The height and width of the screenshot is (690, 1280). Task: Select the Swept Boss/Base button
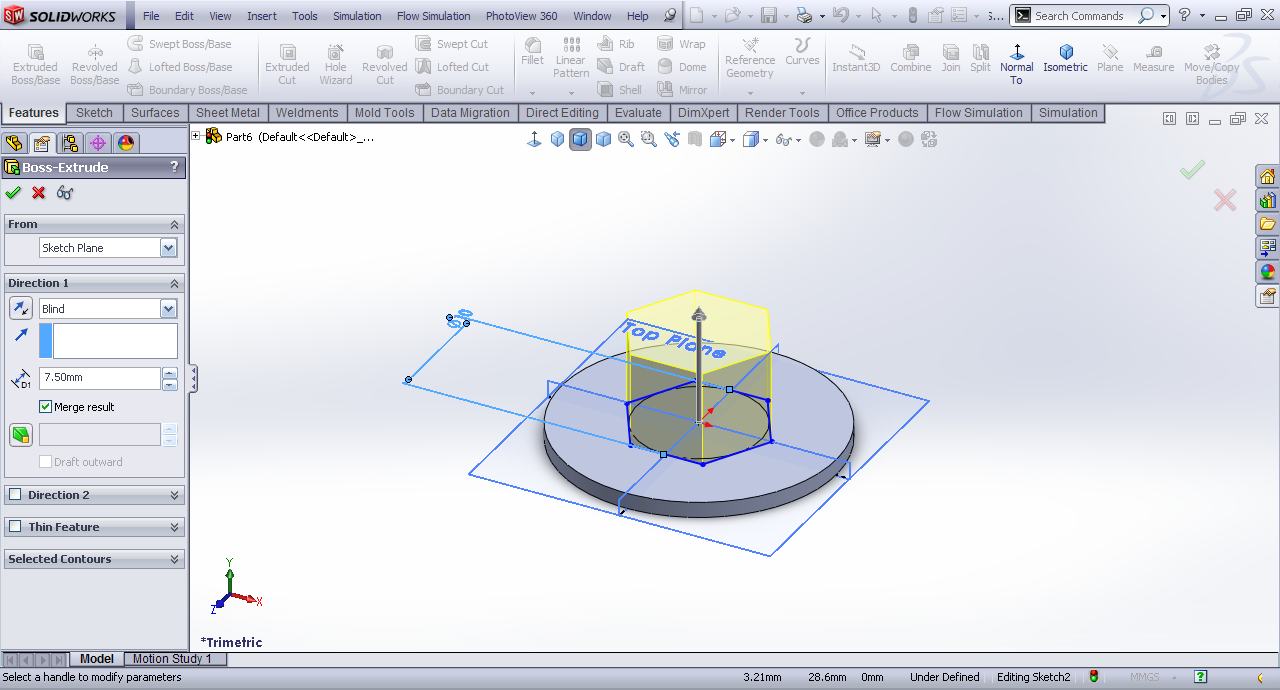pyautogui.click(x=180, y=44)
